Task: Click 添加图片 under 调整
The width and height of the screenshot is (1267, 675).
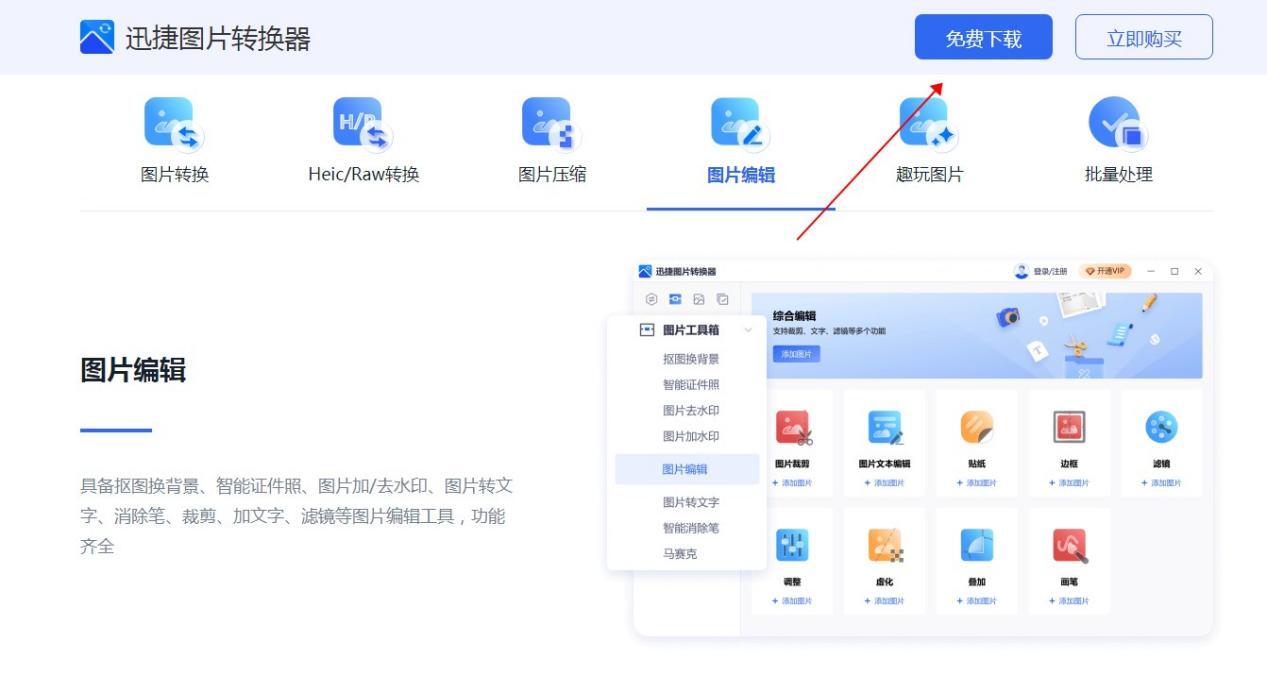Action: click(793, 601)
